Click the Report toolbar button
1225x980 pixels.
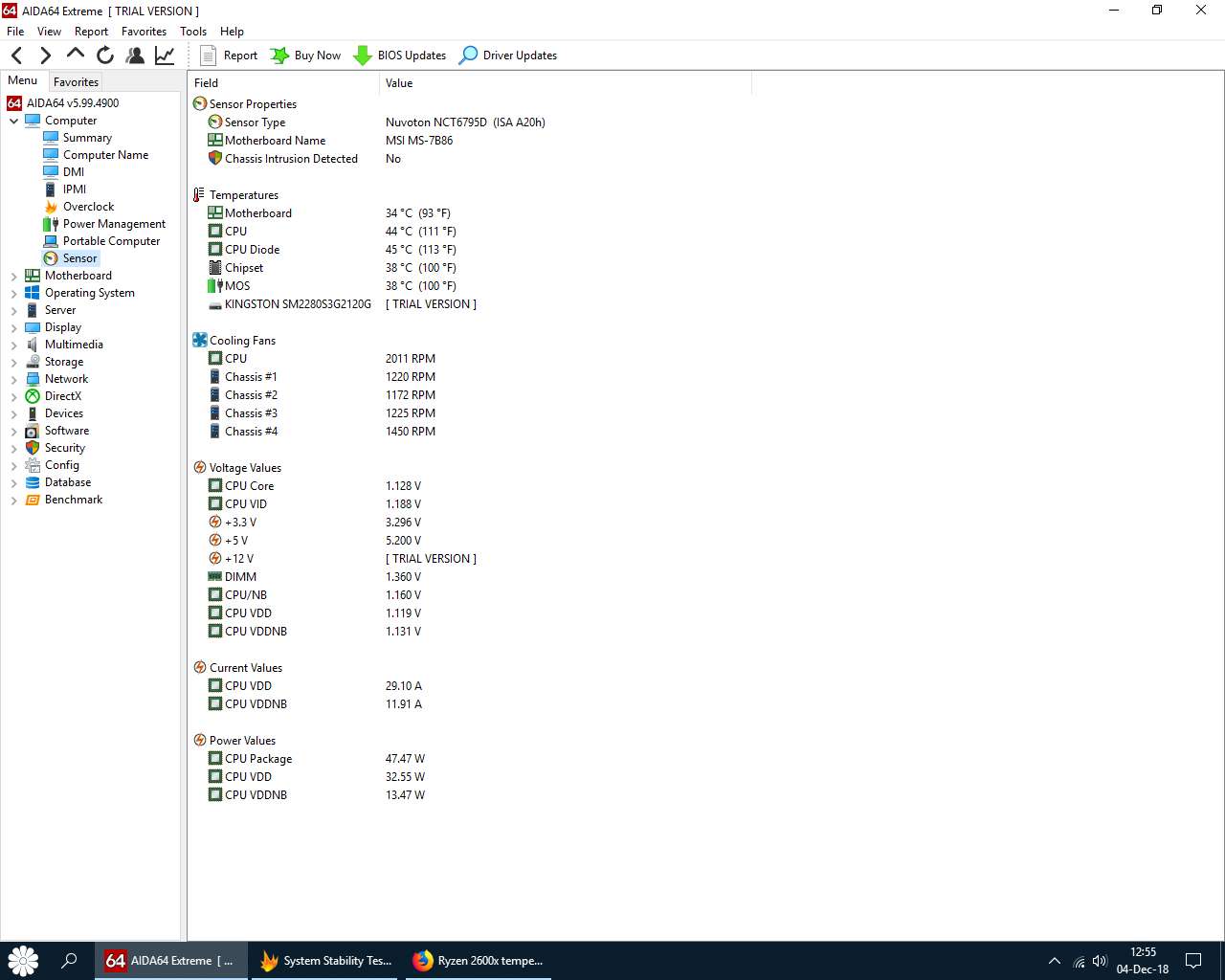tap(229, 56)
